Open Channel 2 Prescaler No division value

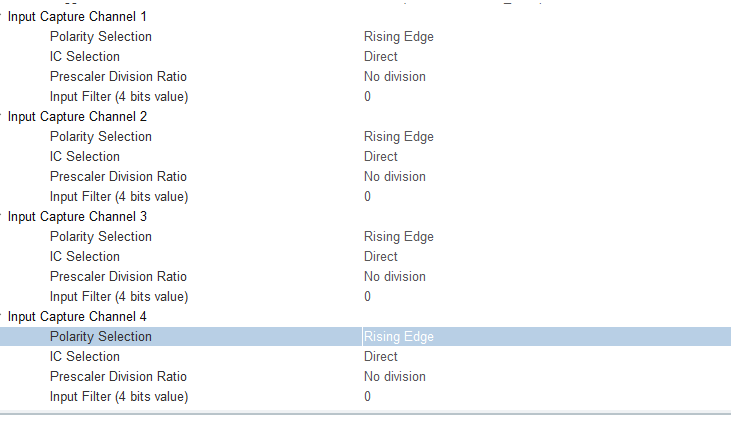(x=394, y=177)
